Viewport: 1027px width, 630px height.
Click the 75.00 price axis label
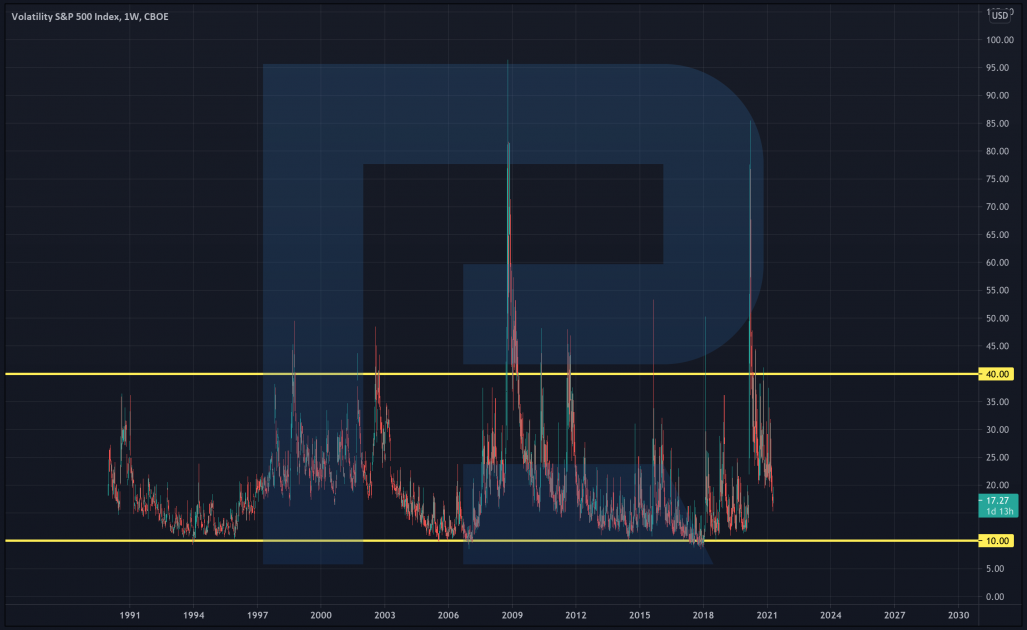pyautogui.click(x=998, y=179)
